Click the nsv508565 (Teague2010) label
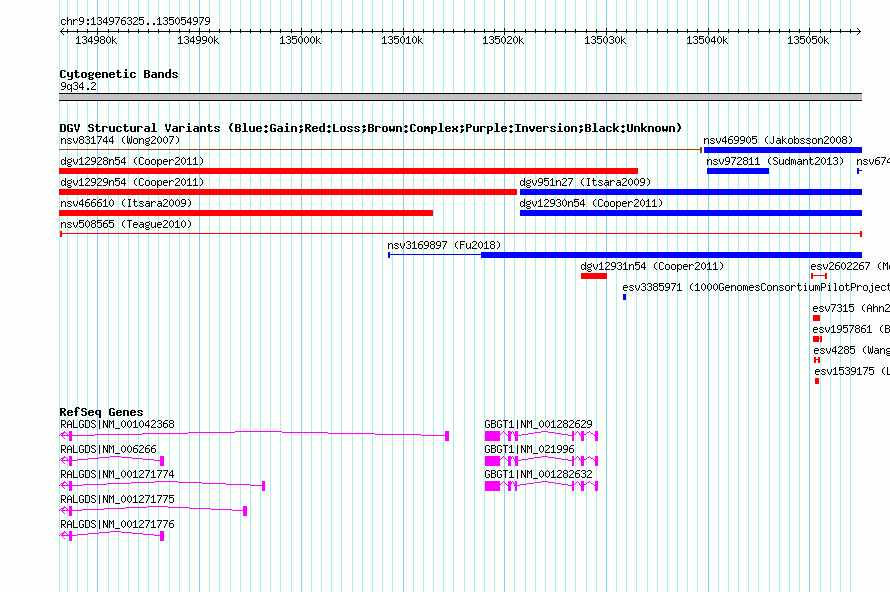Viewport: 890px width, 592px height. [x=126, y=224]
